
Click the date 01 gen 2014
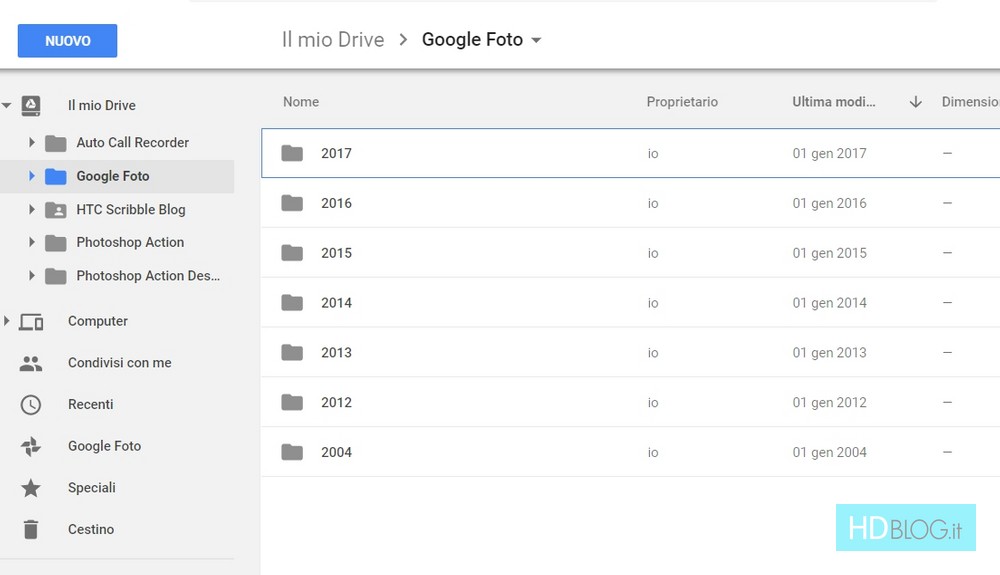coord(829,302)
